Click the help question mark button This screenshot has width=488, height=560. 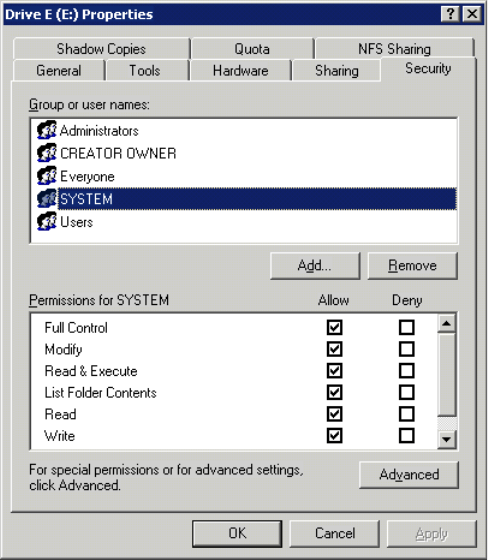coord(450,14)
